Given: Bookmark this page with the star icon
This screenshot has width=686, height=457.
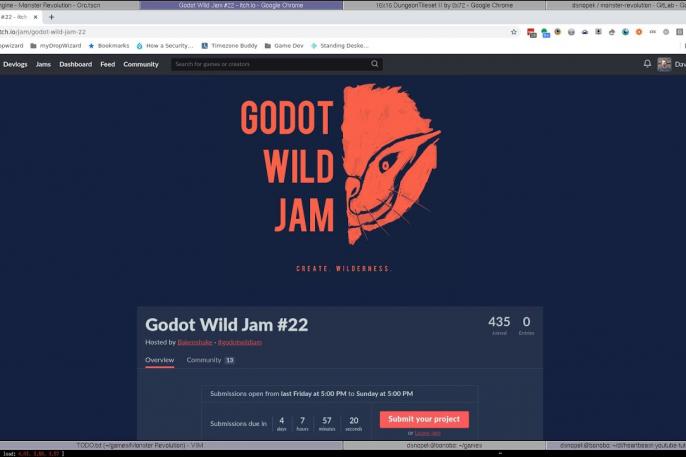Looking at the screenshot, I should click(514, 32).
